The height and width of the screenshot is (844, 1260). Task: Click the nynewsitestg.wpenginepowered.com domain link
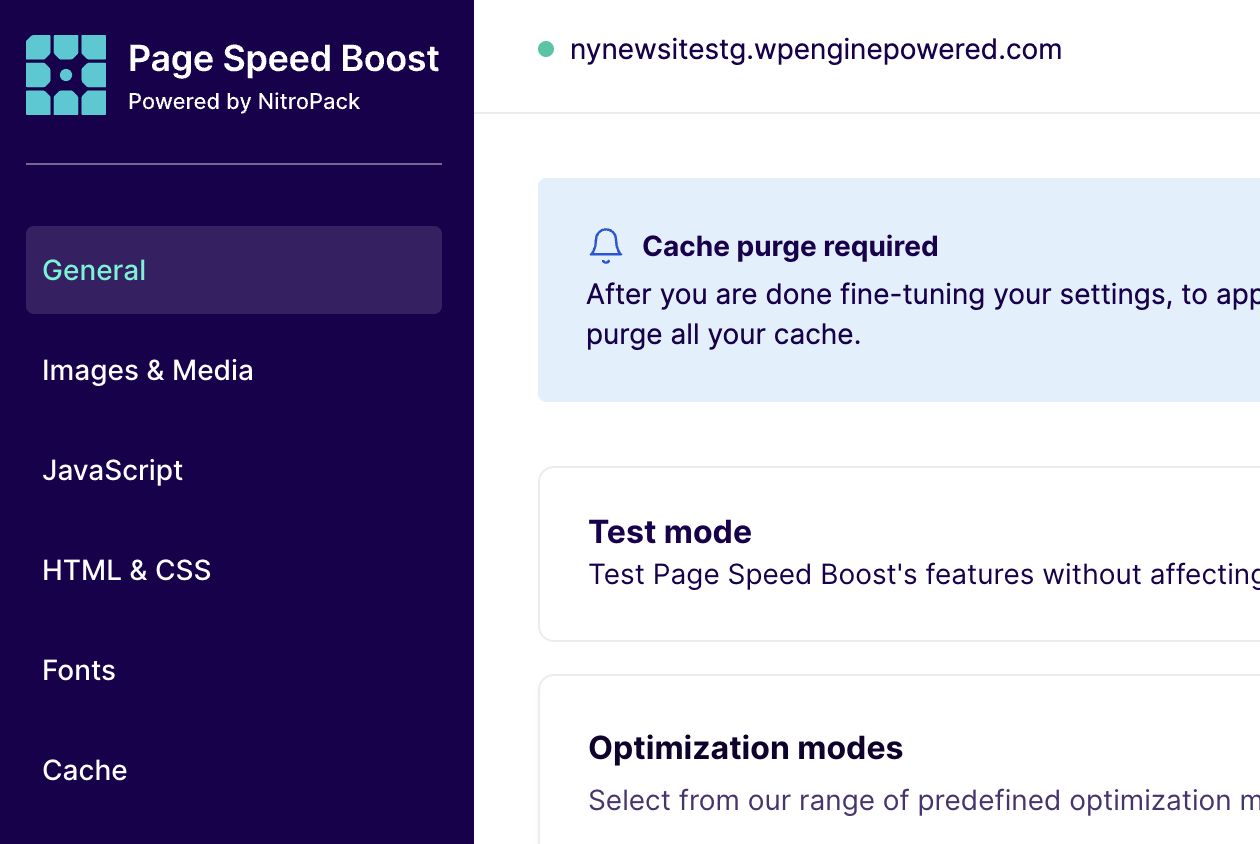tap(816, 48)
